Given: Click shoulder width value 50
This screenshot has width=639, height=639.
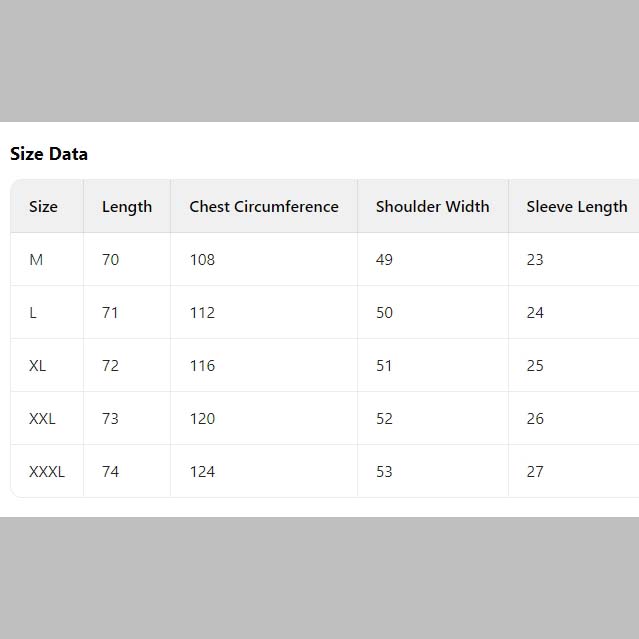Looking at the screenshot, I should coord(384,313).
